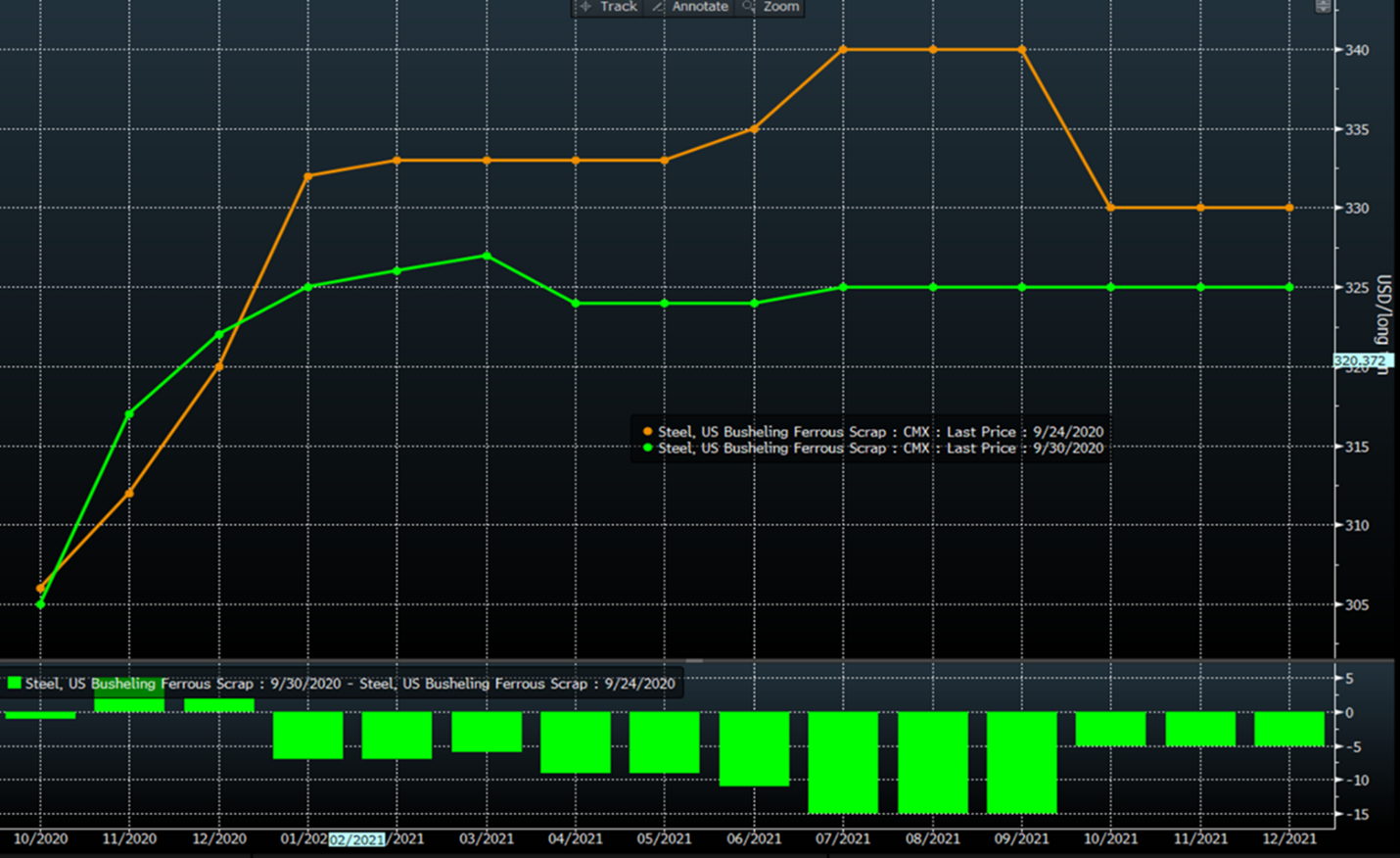Click the spread panel legend text
This screenshot has height=858, width=1400.
tap(350, 684)
